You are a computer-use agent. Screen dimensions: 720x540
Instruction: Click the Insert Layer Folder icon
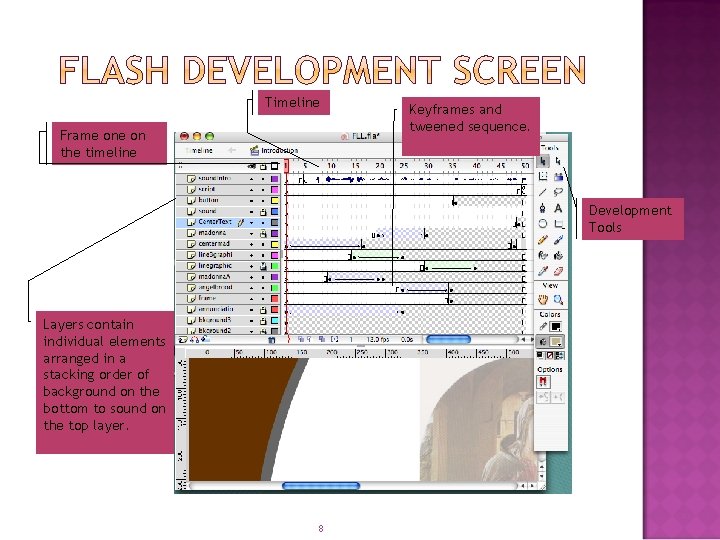(205, 340)
